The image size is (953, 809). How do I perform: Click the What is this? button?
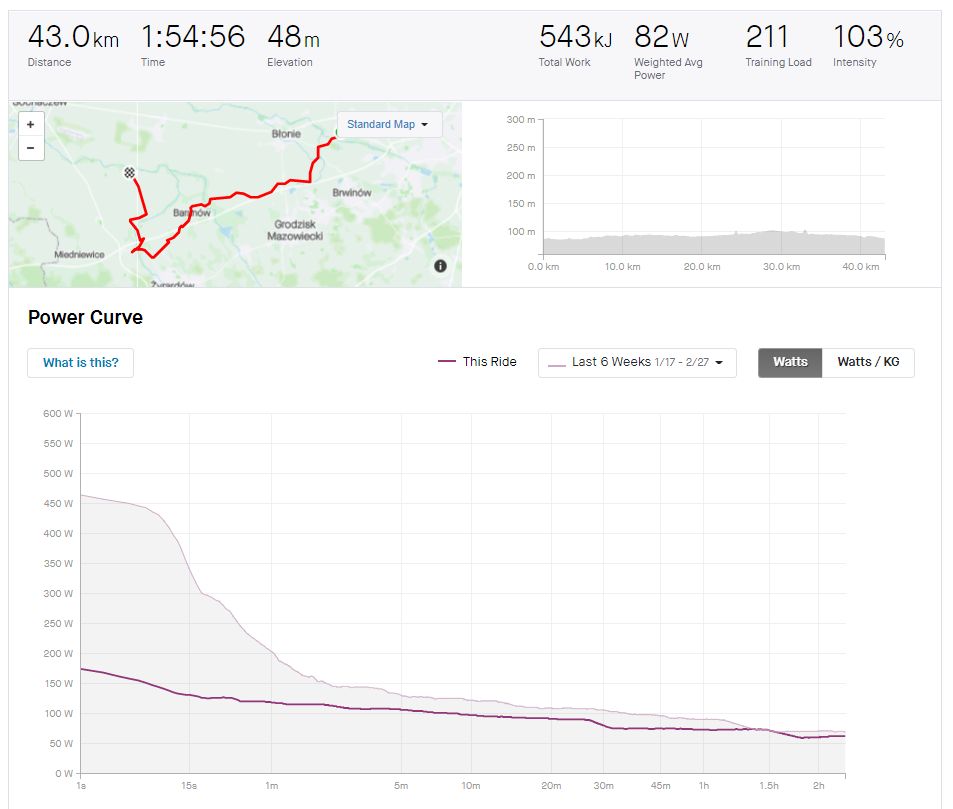(80, 362)
